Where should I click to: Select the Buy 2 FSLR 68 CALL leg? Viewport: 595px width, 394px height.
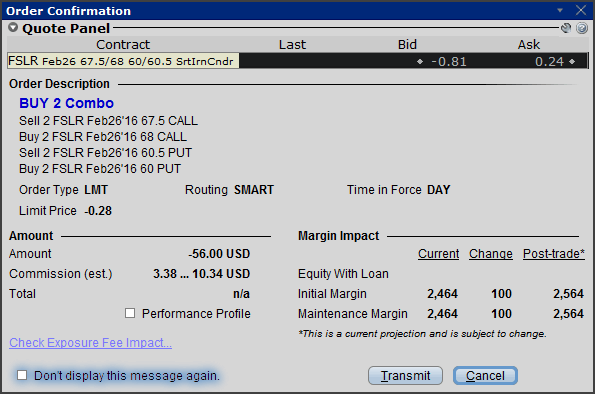click(103, 137)
